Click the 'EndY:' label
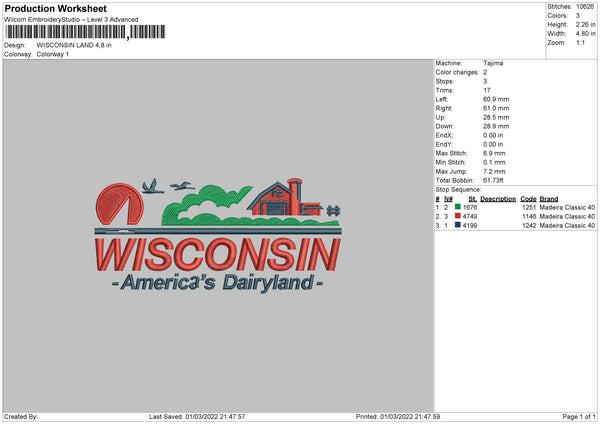This screenshot has width=600, height=424. coord(444,145)
